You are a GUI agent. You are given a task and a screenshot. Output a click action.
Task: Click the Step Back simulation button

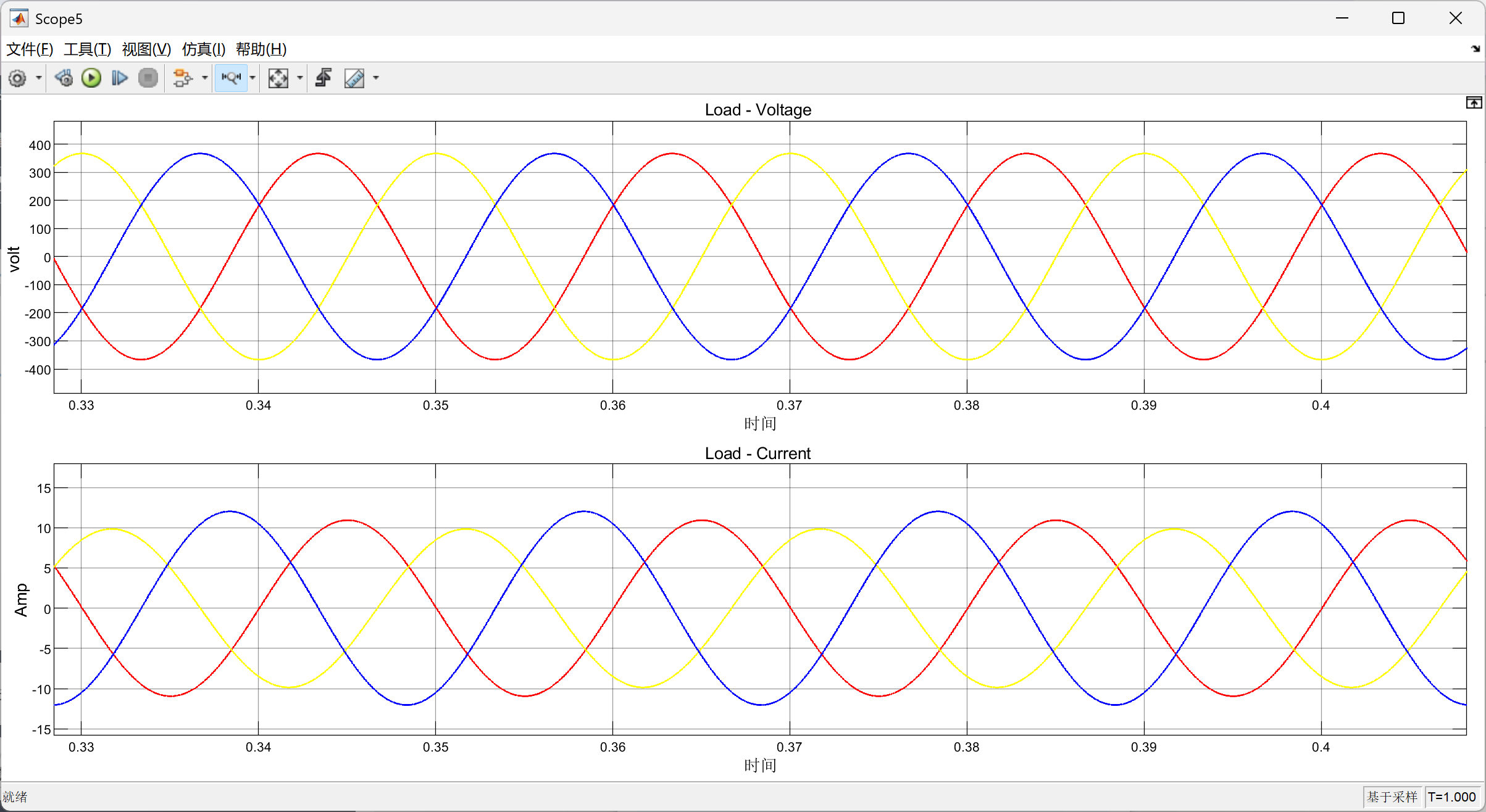64,78
